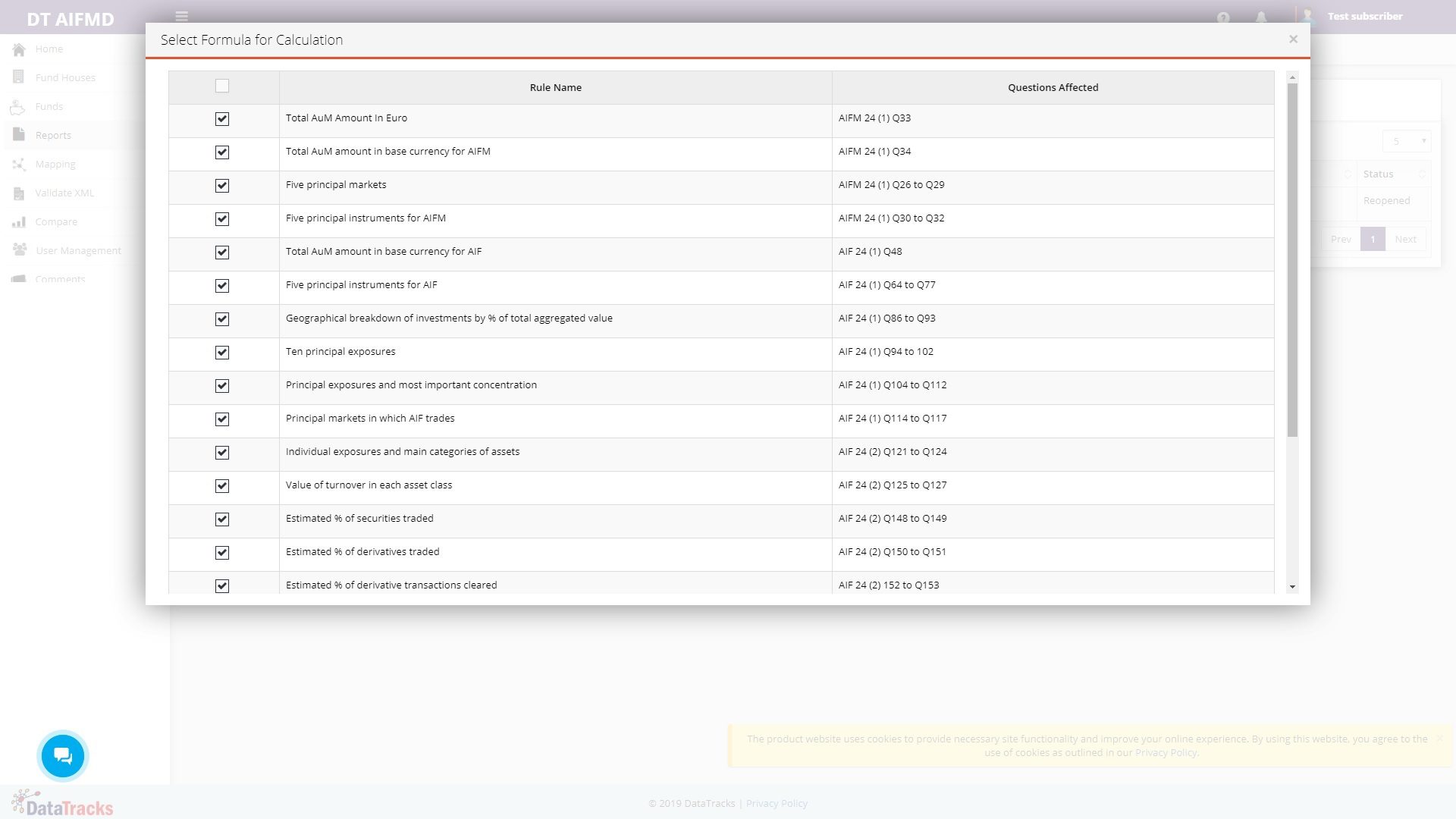Open Funds menu item
Screen dimensions: 1456x819
click(x=49, y=107)
